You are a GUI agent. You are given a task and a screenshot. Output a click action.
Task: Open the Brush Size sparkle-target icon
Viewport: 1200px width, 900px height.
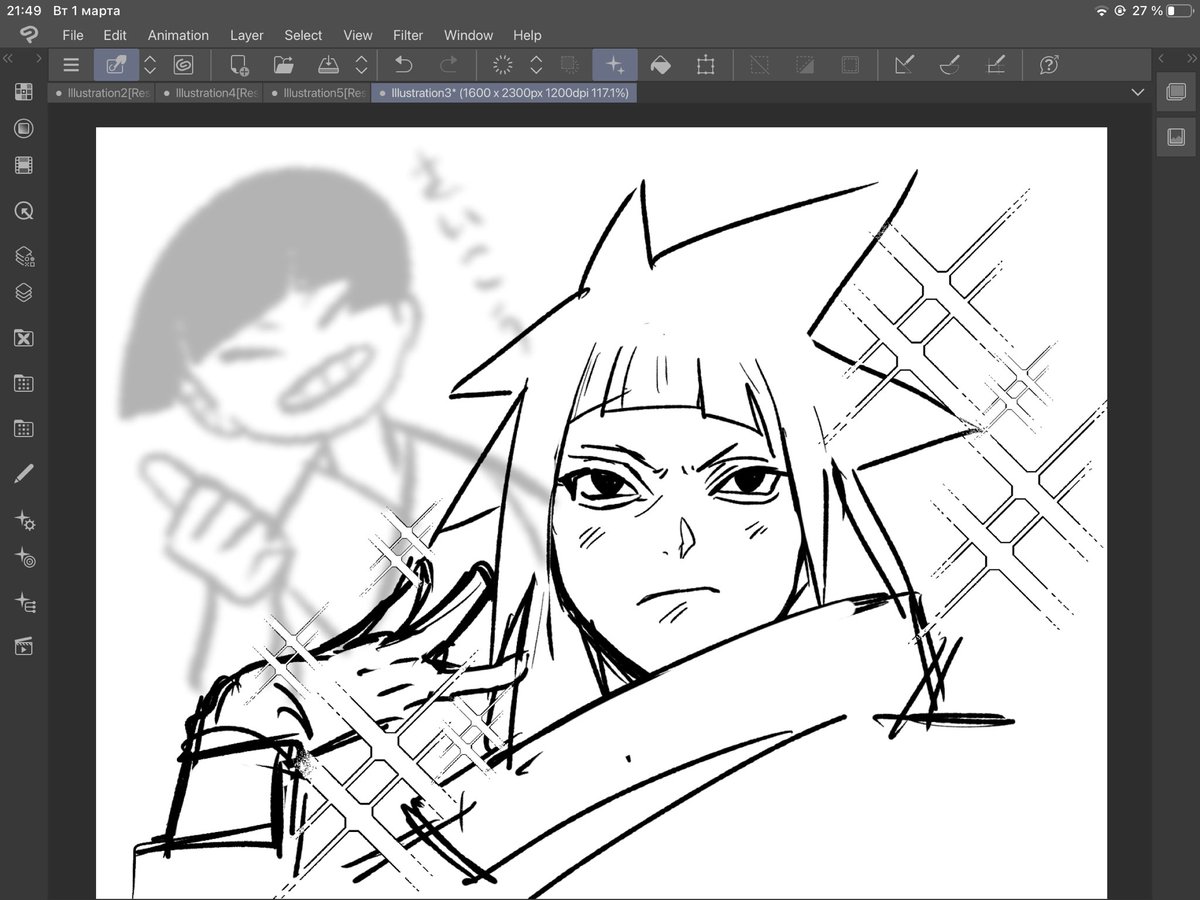tap(24, 557)
